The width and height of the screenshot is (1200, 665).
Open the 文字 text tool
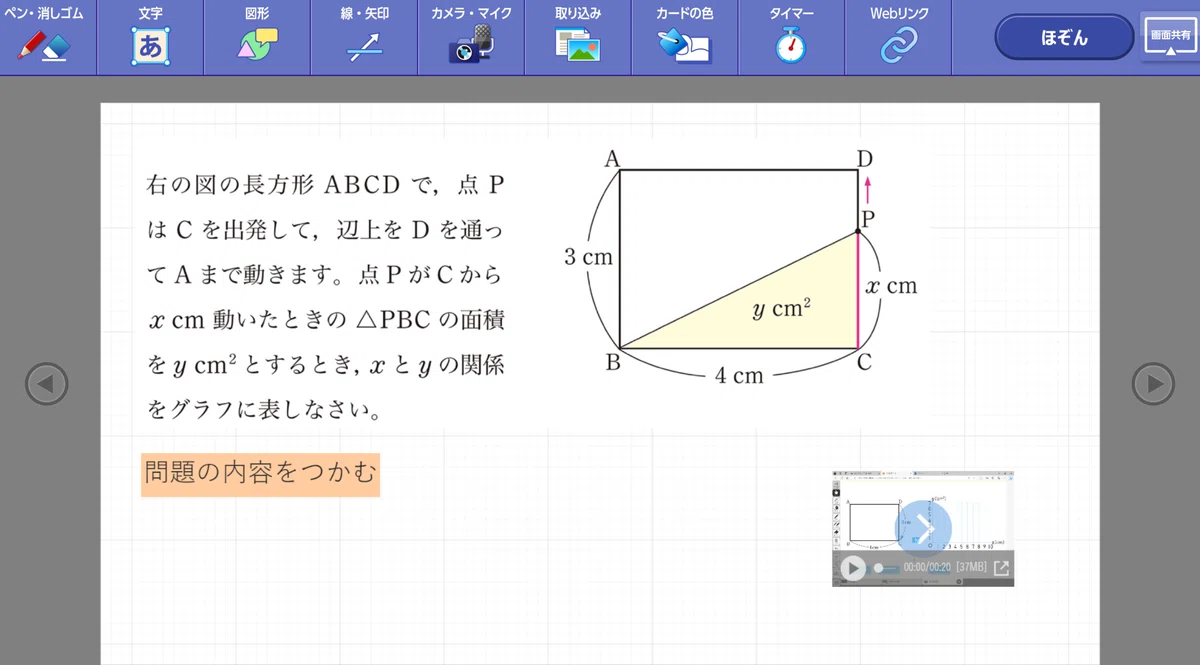pos(150,37)
